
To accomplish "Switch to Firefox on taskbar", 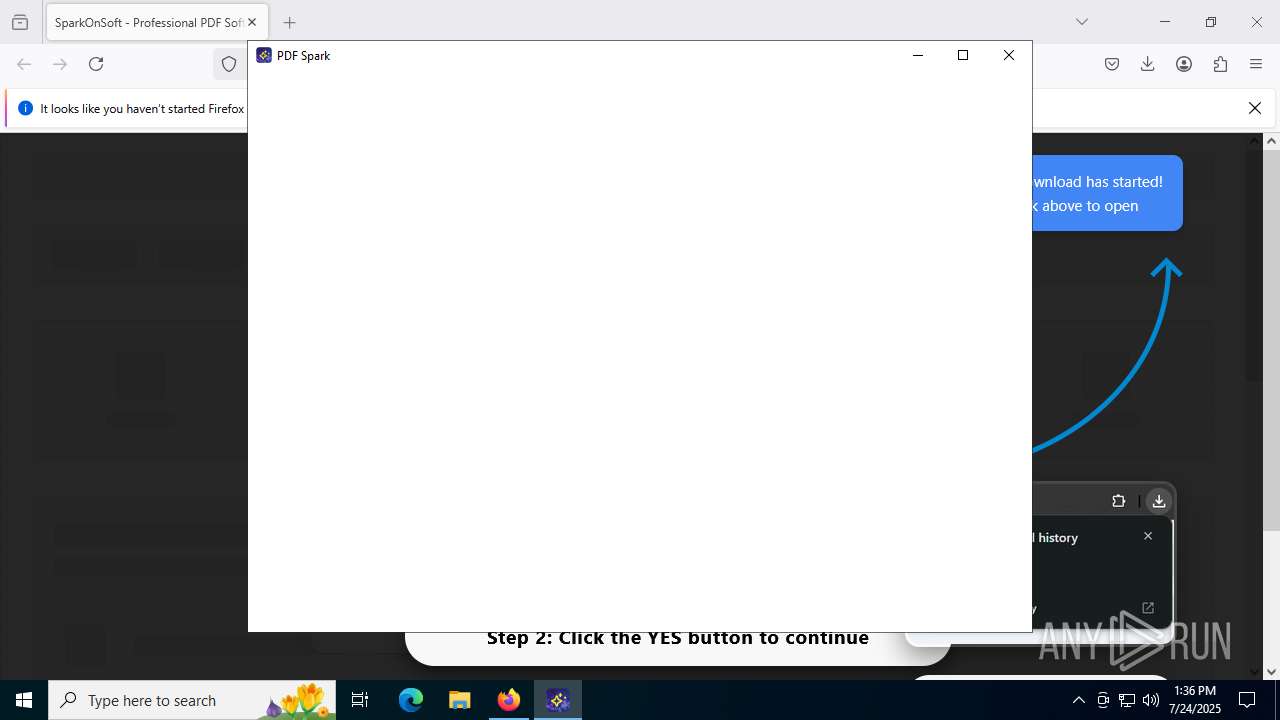I will coord(509,700).
